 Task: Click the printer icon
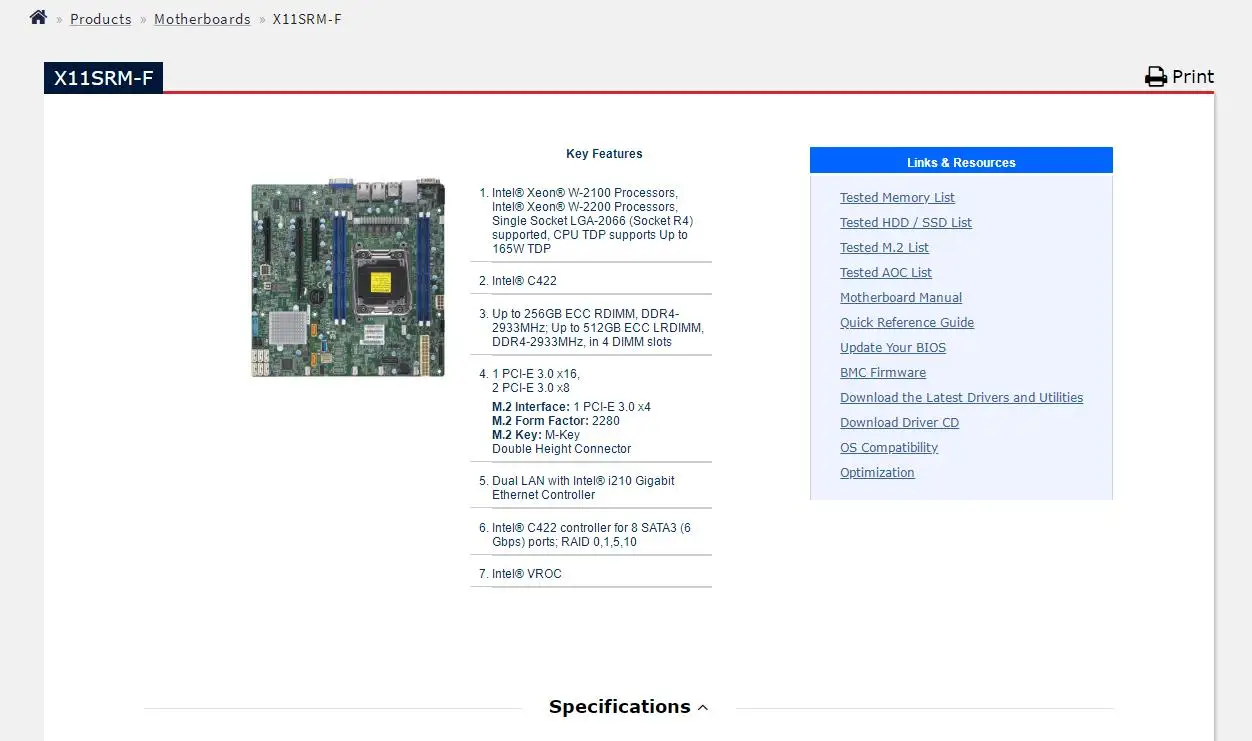point(1156,77)
